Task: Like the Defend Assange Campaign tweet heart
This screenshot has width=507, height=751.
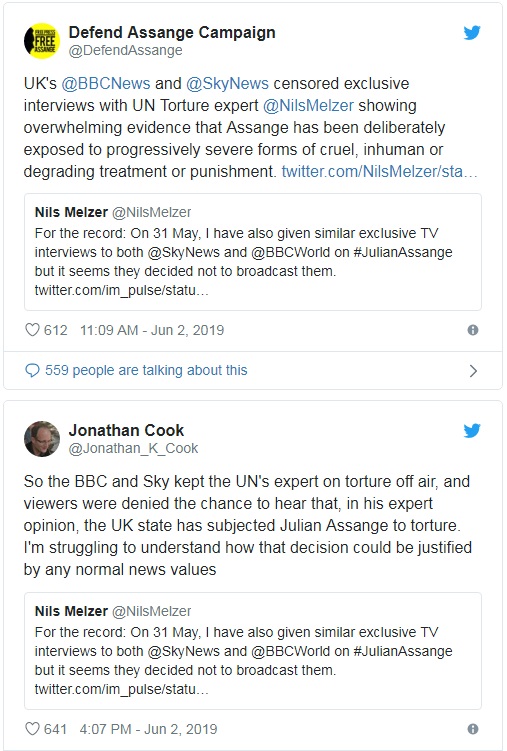Action: pyautogui.click(x=32, y=330)
